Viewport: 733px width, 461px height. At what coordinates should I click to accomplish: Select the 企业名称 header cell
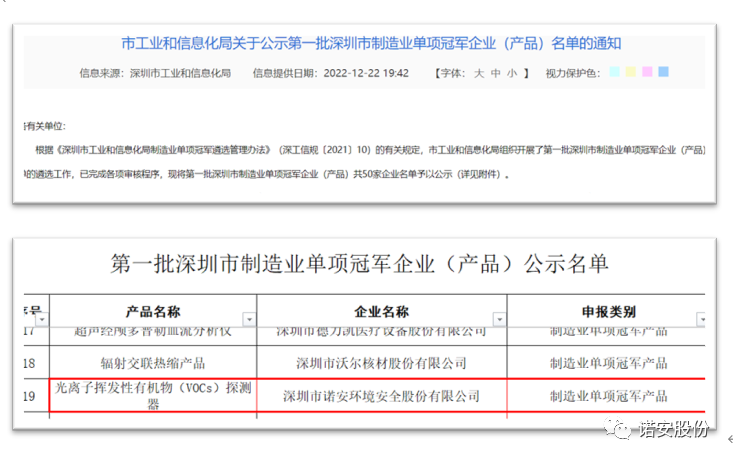[x=381, y=311]
